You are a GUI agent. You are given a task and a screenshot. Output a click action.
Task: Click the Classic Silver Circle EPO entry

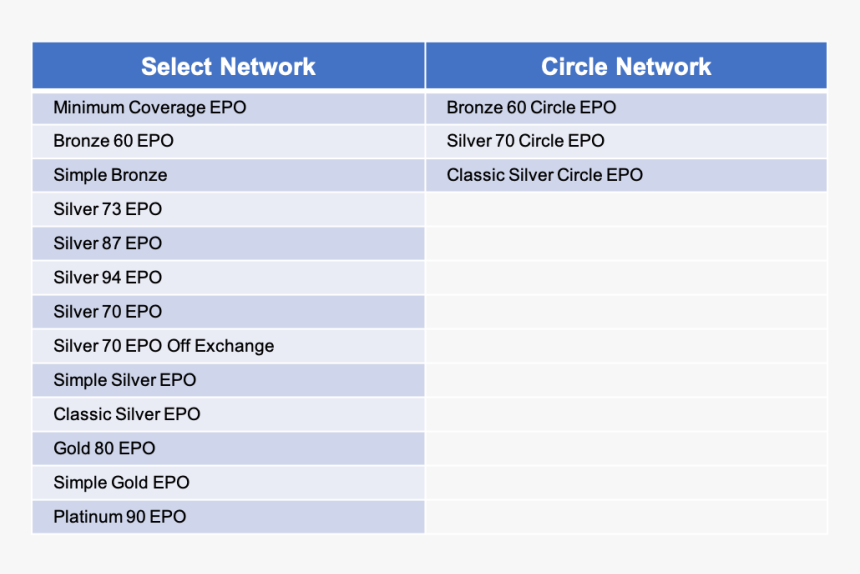tap(626, 175)
